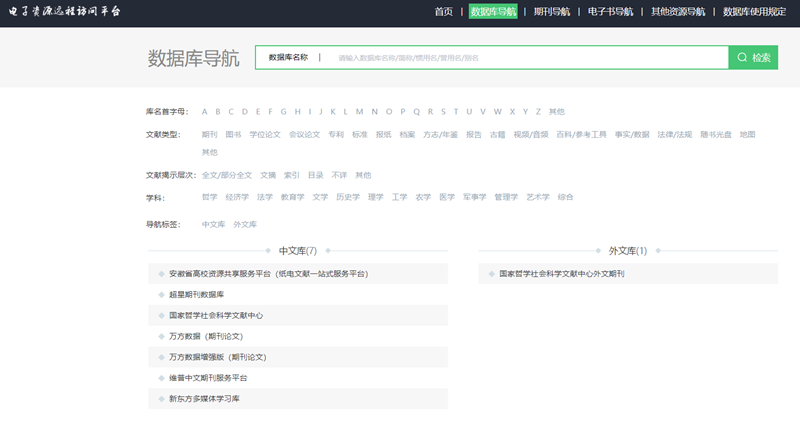Click the diamond icon beside 新东方多媒体学习库
Screen dimensions: 800x432
(x=160, y=398)
